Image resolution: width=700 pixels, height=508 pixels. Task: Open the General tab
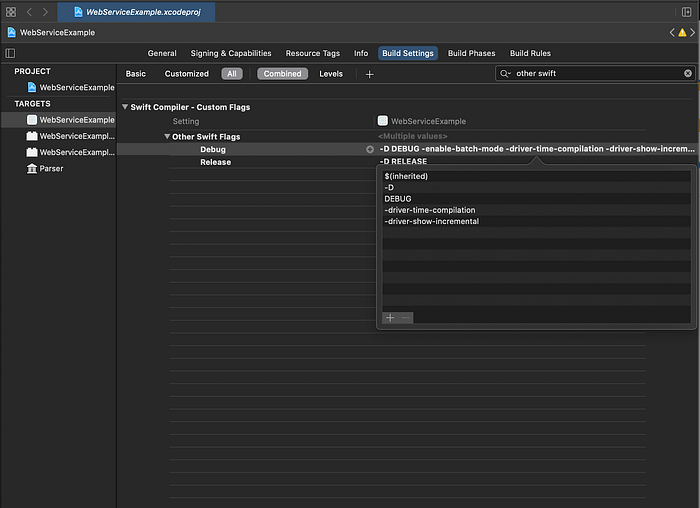[x=162, y=54]
